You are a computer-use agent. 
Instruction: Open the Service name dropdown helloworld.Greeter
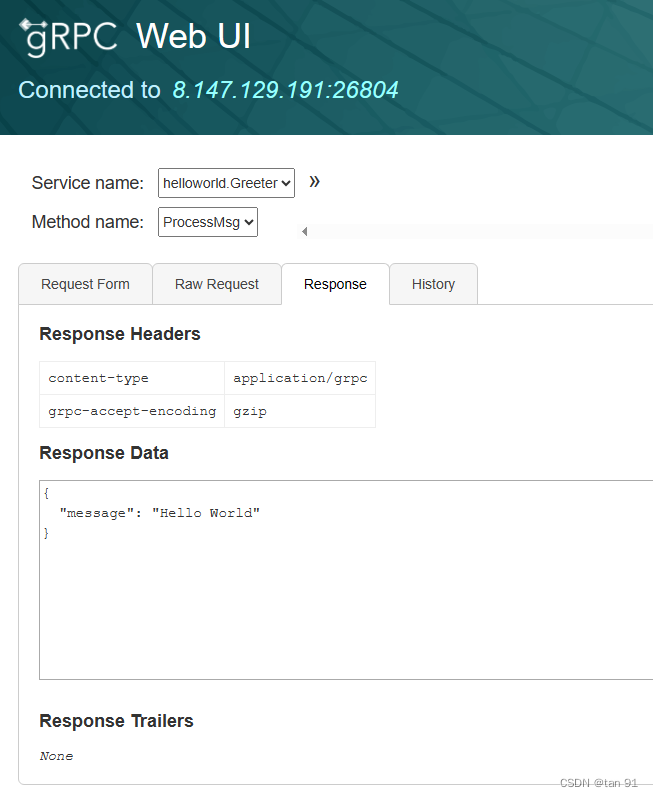(x=226, y=183)
